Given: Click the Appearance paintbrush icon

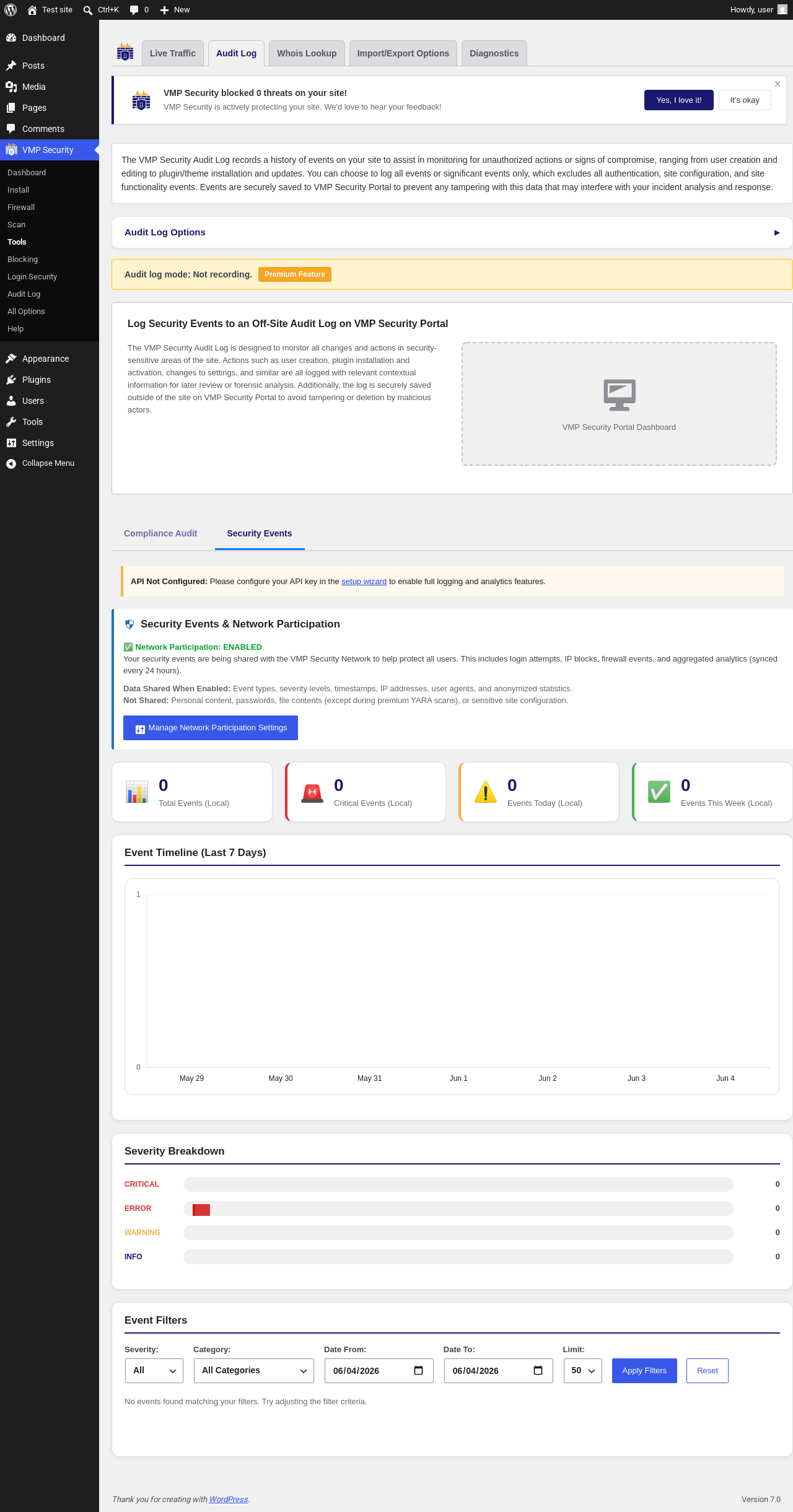Looking at the screenshot, I should 11,359.
